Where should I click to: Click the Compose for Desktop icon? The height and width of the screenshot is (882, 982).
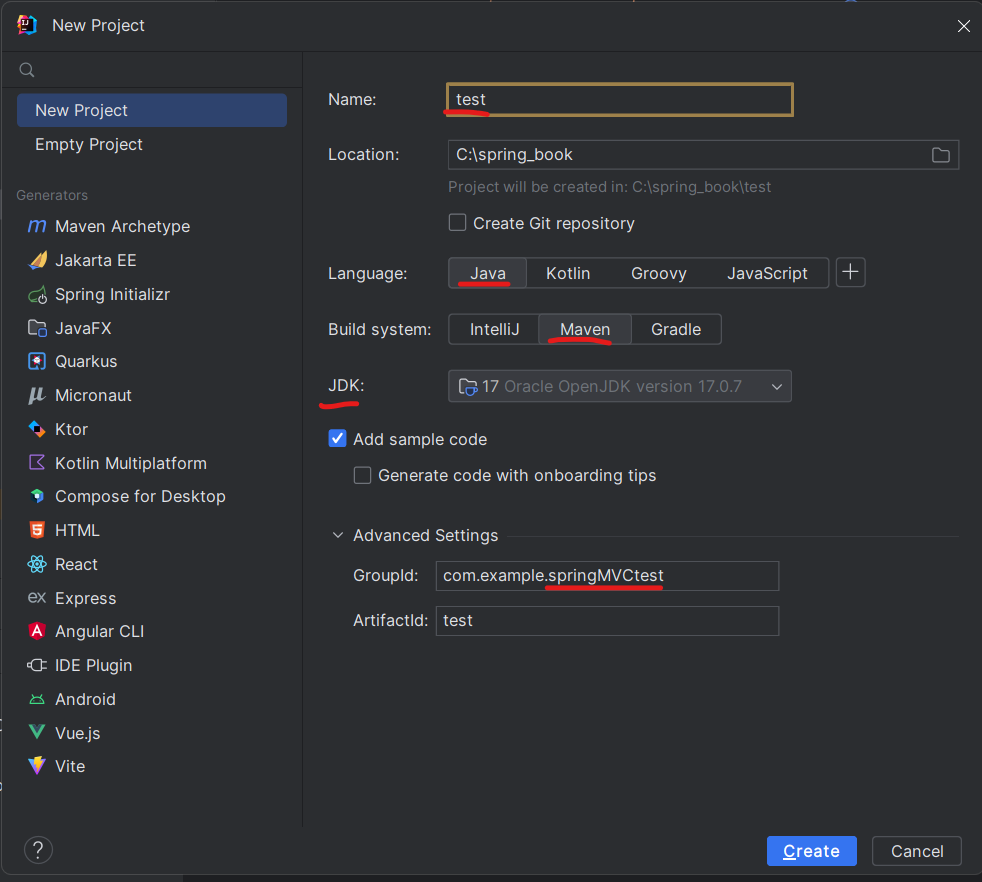click(x=37, y=496)
